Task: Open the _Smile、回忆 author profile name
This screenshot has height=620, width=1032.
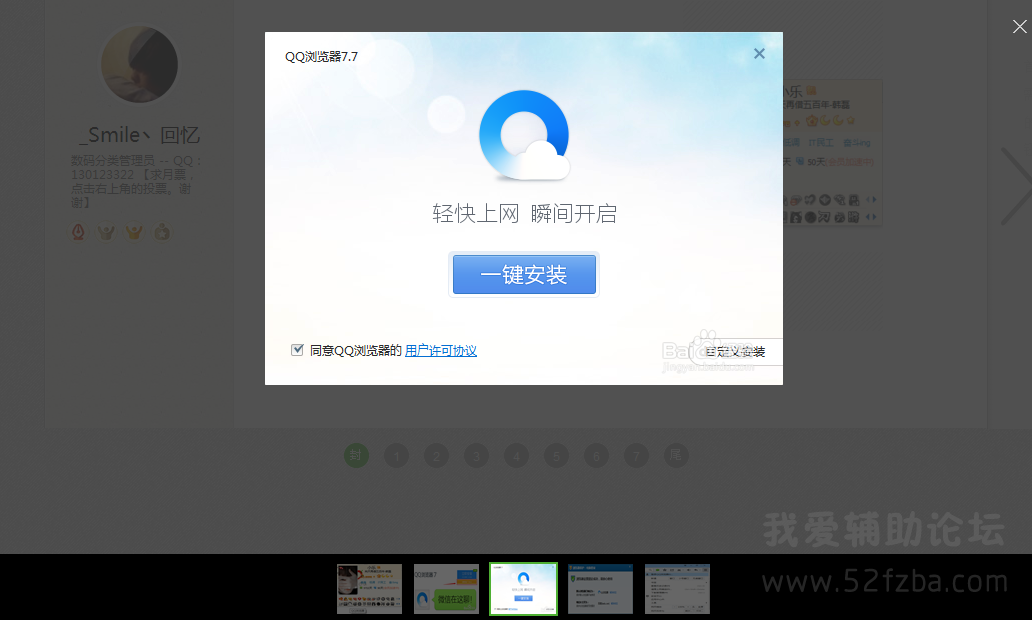Action: coord(139,135)
